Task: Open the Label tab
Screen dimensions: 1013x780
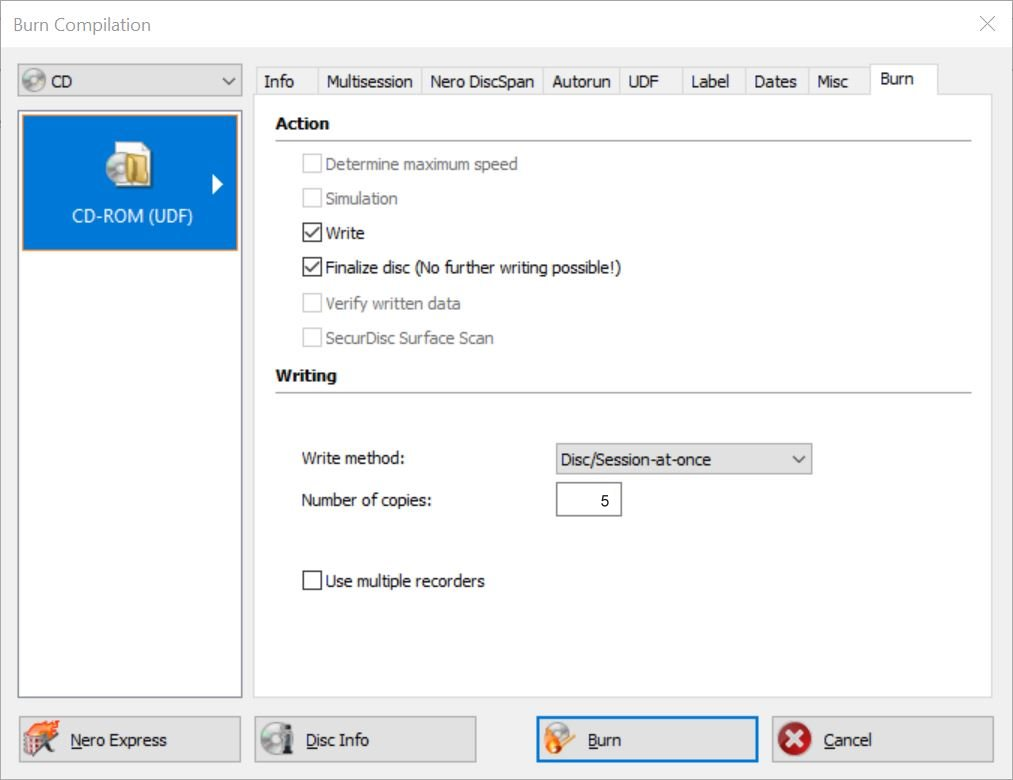Action: click(710, 82)
